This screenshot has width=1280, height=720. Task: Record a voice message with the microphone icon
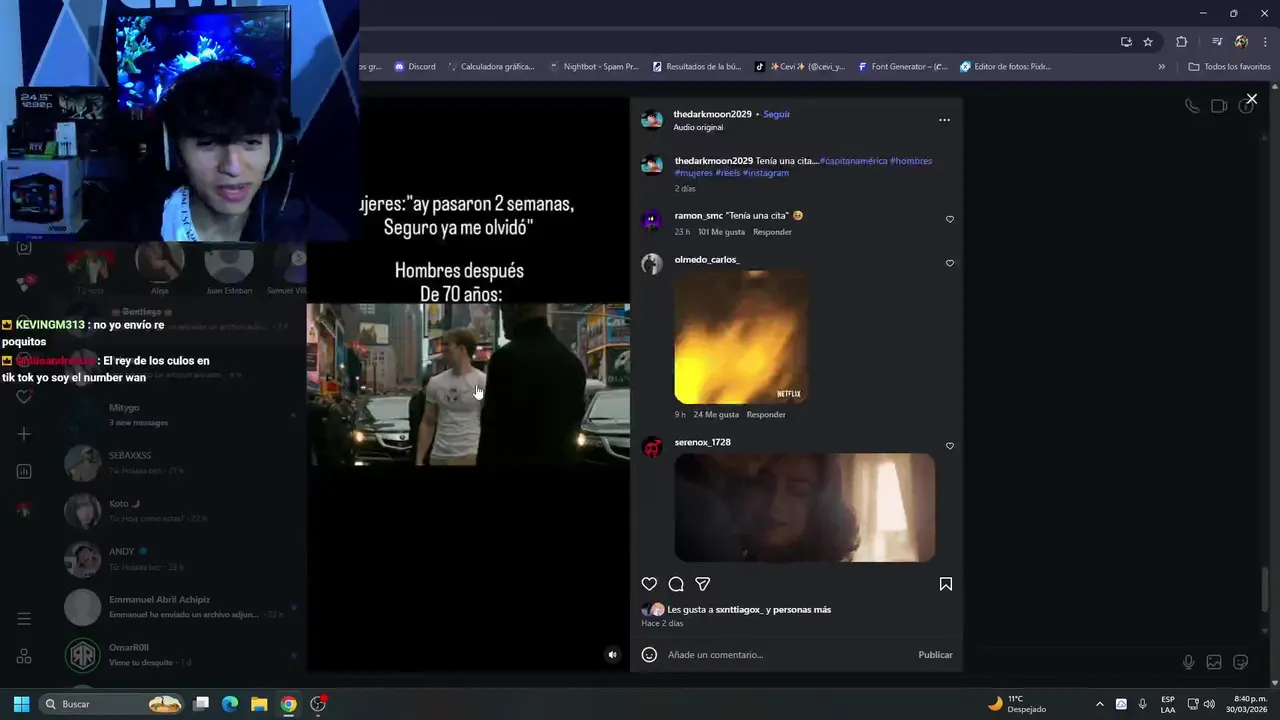(x=1188, y=662)
